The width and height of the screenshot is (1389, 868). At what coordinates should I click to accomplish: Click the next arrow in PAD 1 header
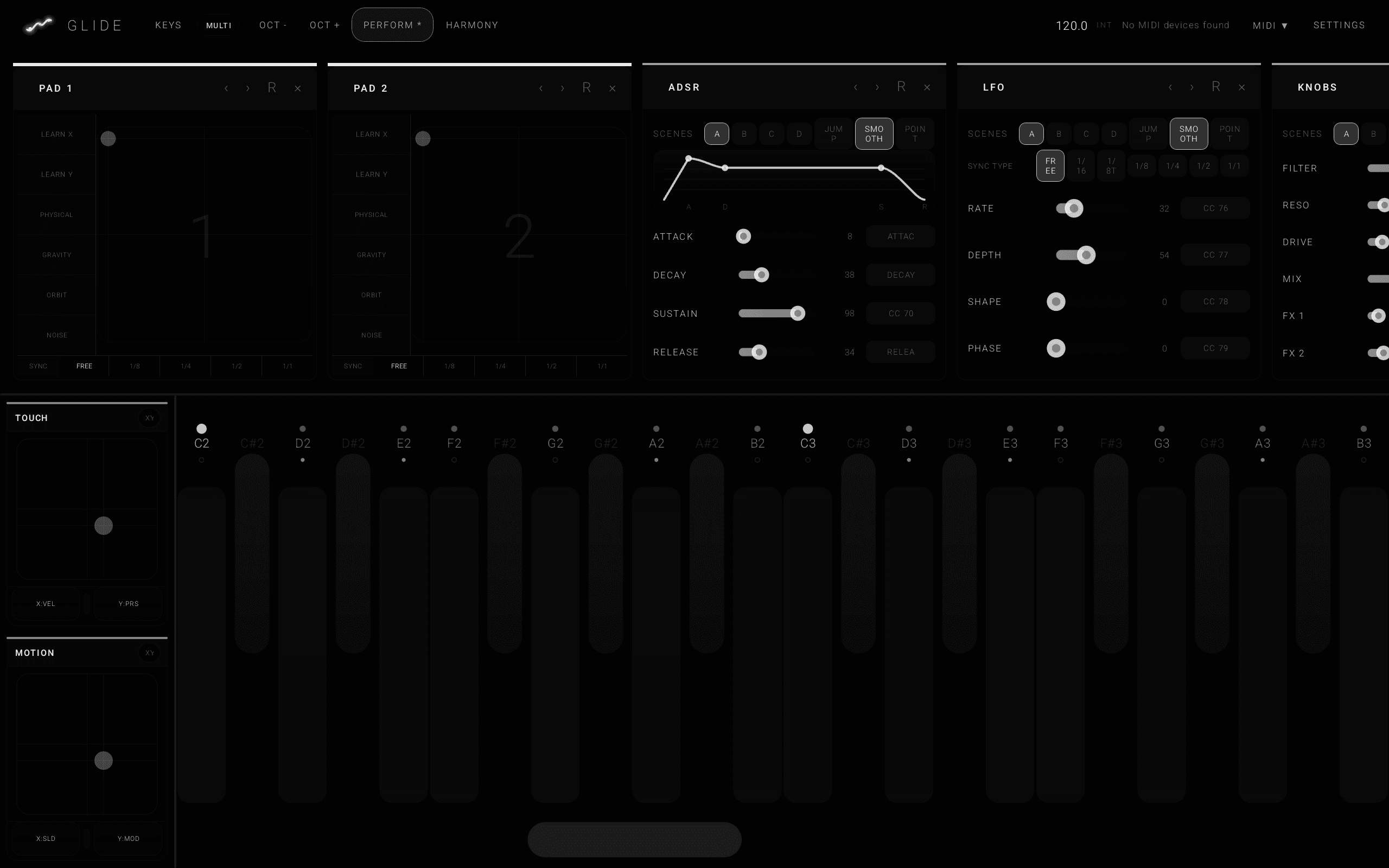tap(248, 88)
